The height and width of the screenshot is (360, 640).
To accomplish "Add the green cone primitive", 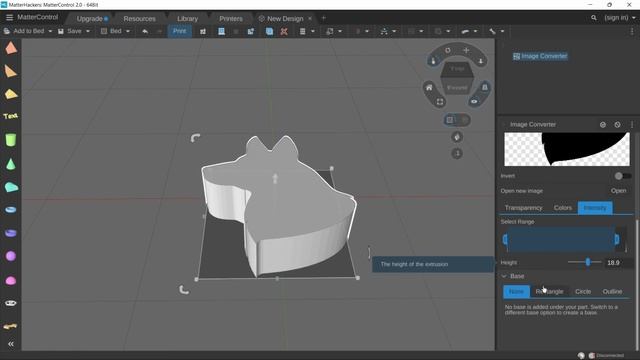I will point(11,164).
